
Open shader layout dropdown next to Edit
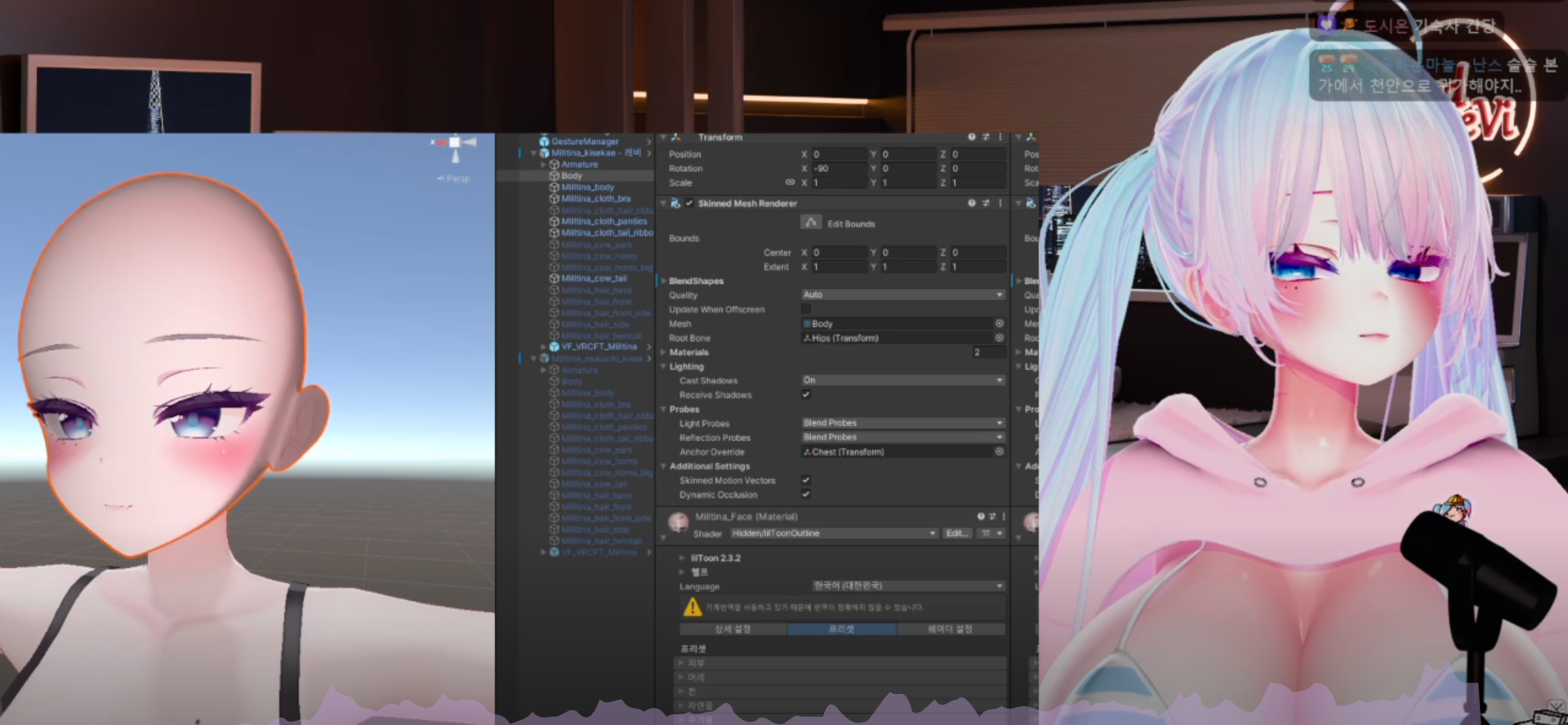991,533
